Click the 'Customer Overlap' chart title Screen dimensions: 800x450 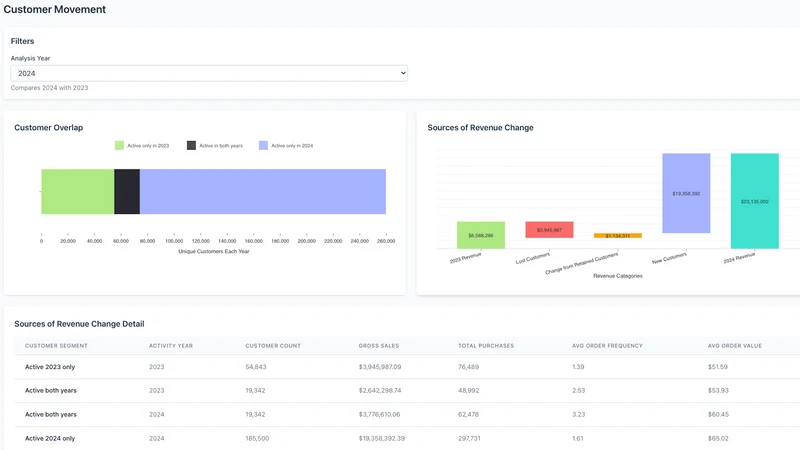(48, 128)
